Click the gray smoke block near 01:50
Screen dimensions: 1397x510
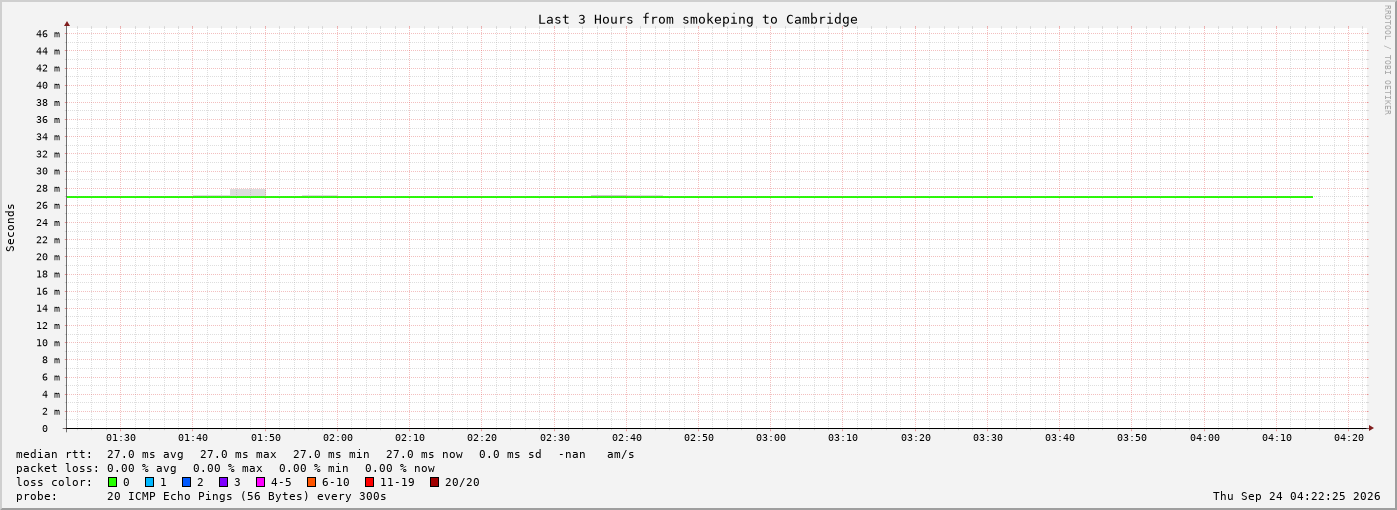pyautogui.click(x=248, y=192)
